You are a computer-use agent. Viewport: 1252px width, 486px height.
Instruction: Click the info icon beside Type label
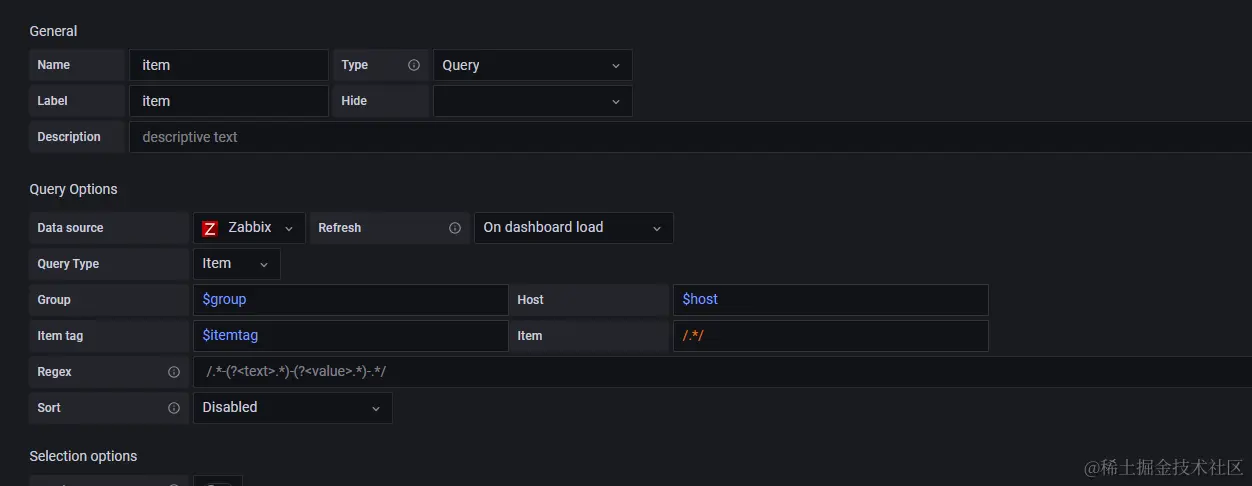414,65
